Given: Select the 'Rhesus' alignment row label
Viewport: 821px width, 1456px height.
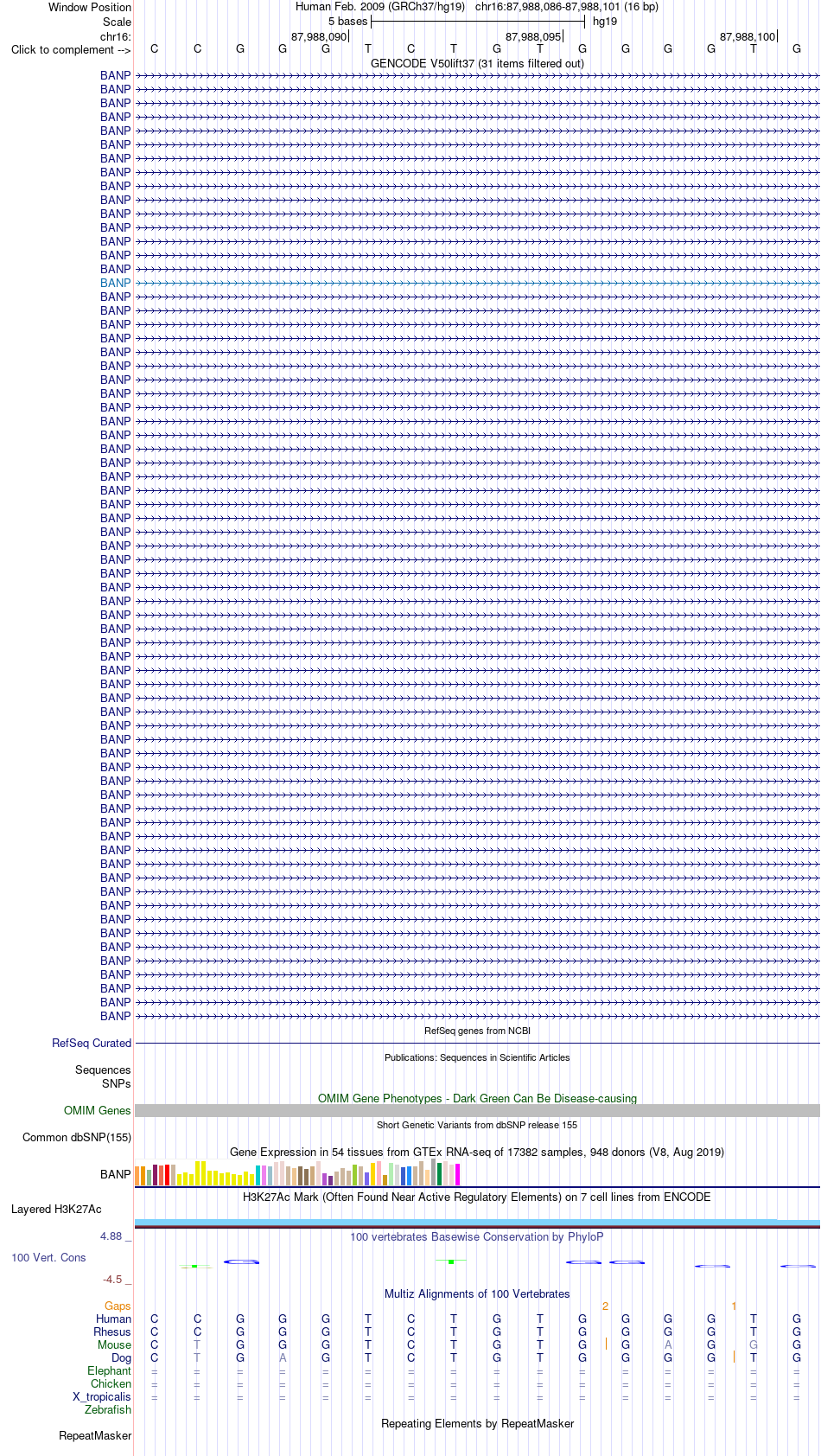Looking at the screenshot, I should pos(112,1332).
